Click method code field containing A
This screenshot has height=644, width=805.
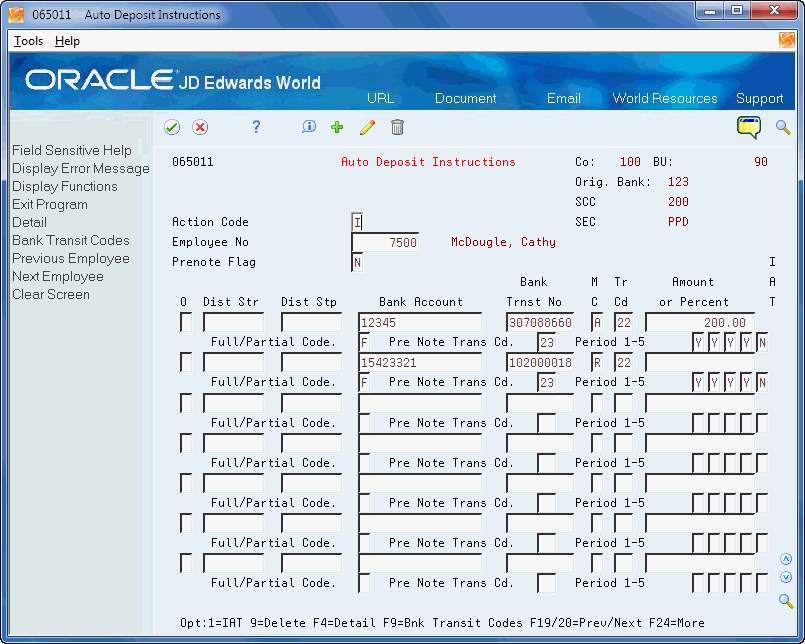click(x=597, y=323)
